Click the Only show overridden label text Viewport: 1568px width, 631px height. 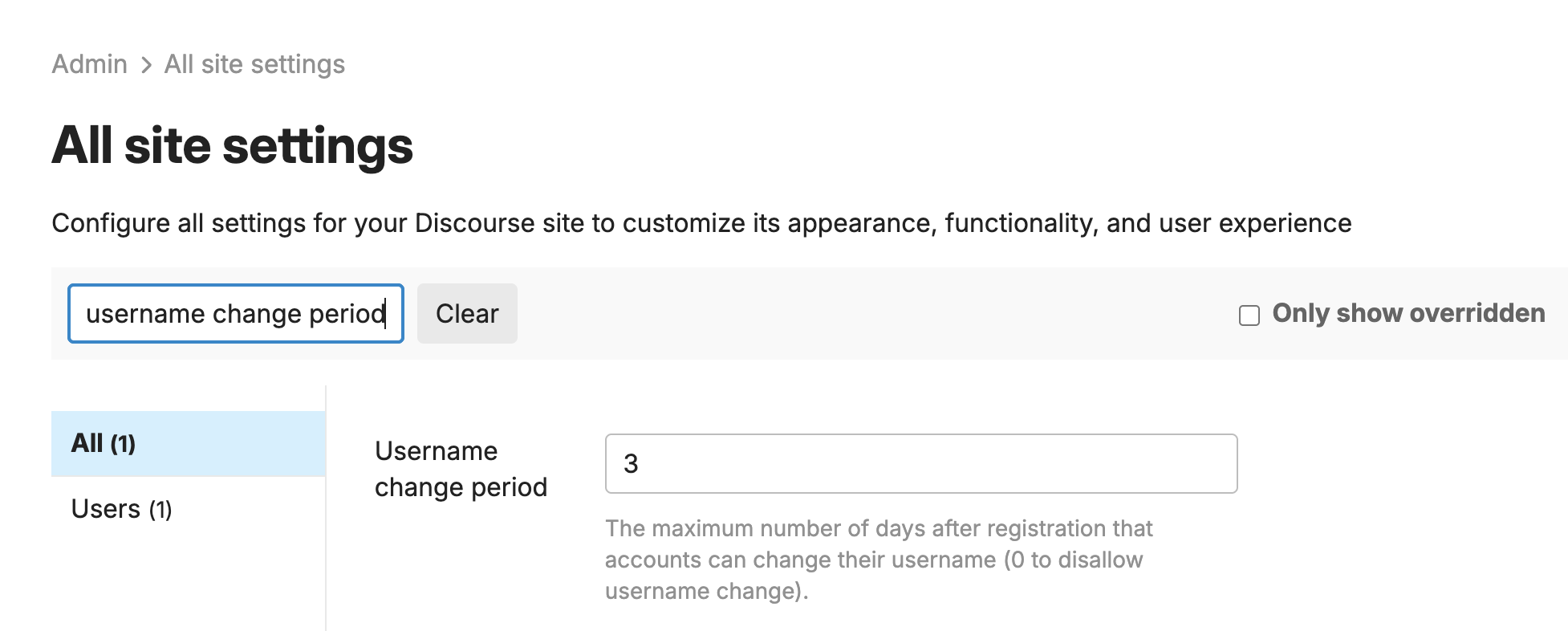[1408, 313]
